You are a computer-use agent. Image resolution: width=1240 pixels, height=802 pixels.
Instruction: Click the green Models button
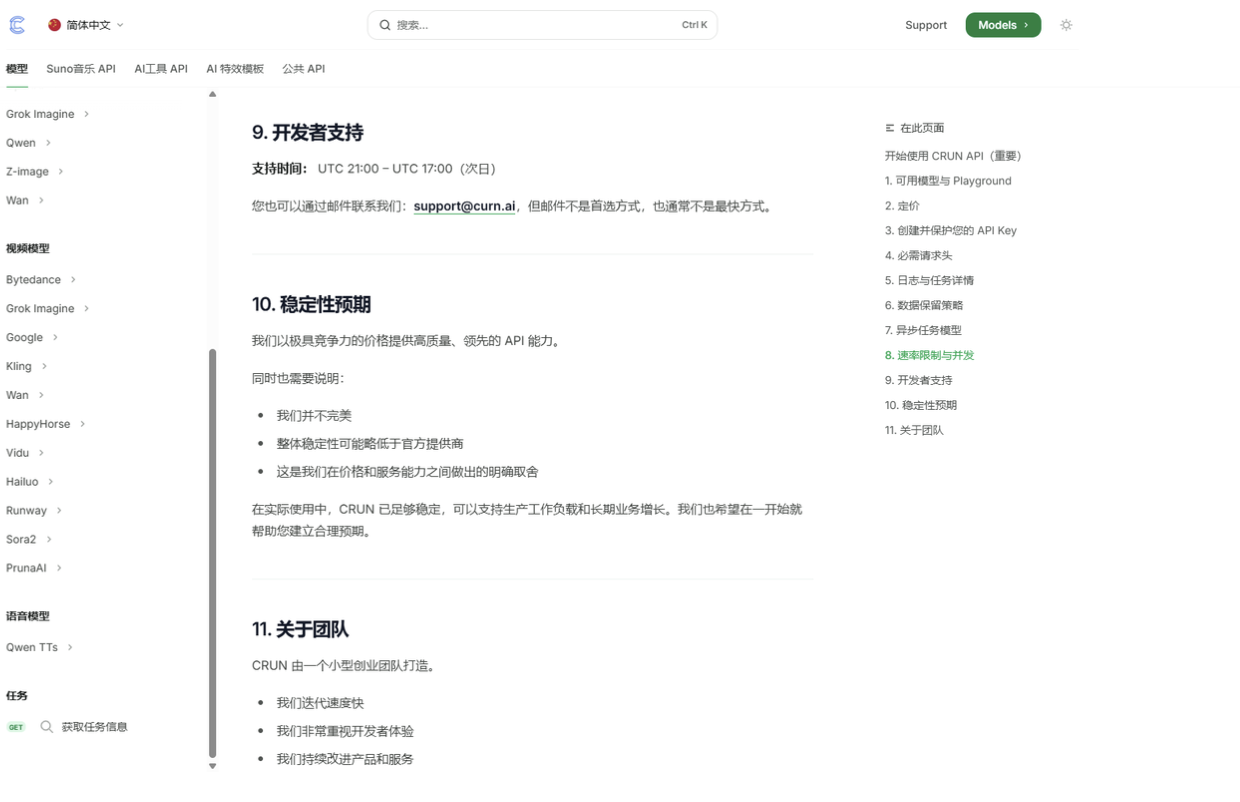(x=1003, y=25)
